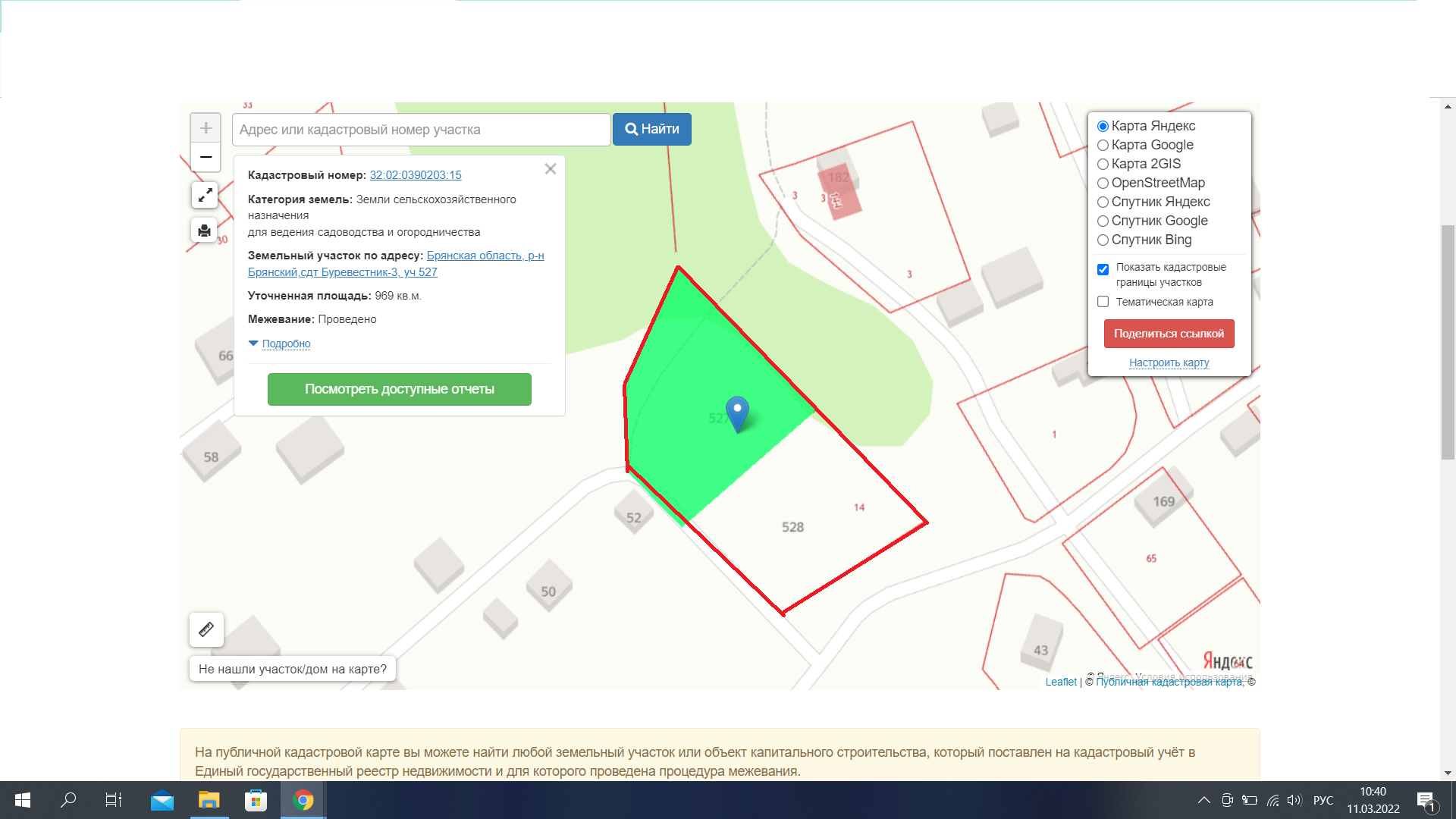Close the parcel info popup

[551, 169]
